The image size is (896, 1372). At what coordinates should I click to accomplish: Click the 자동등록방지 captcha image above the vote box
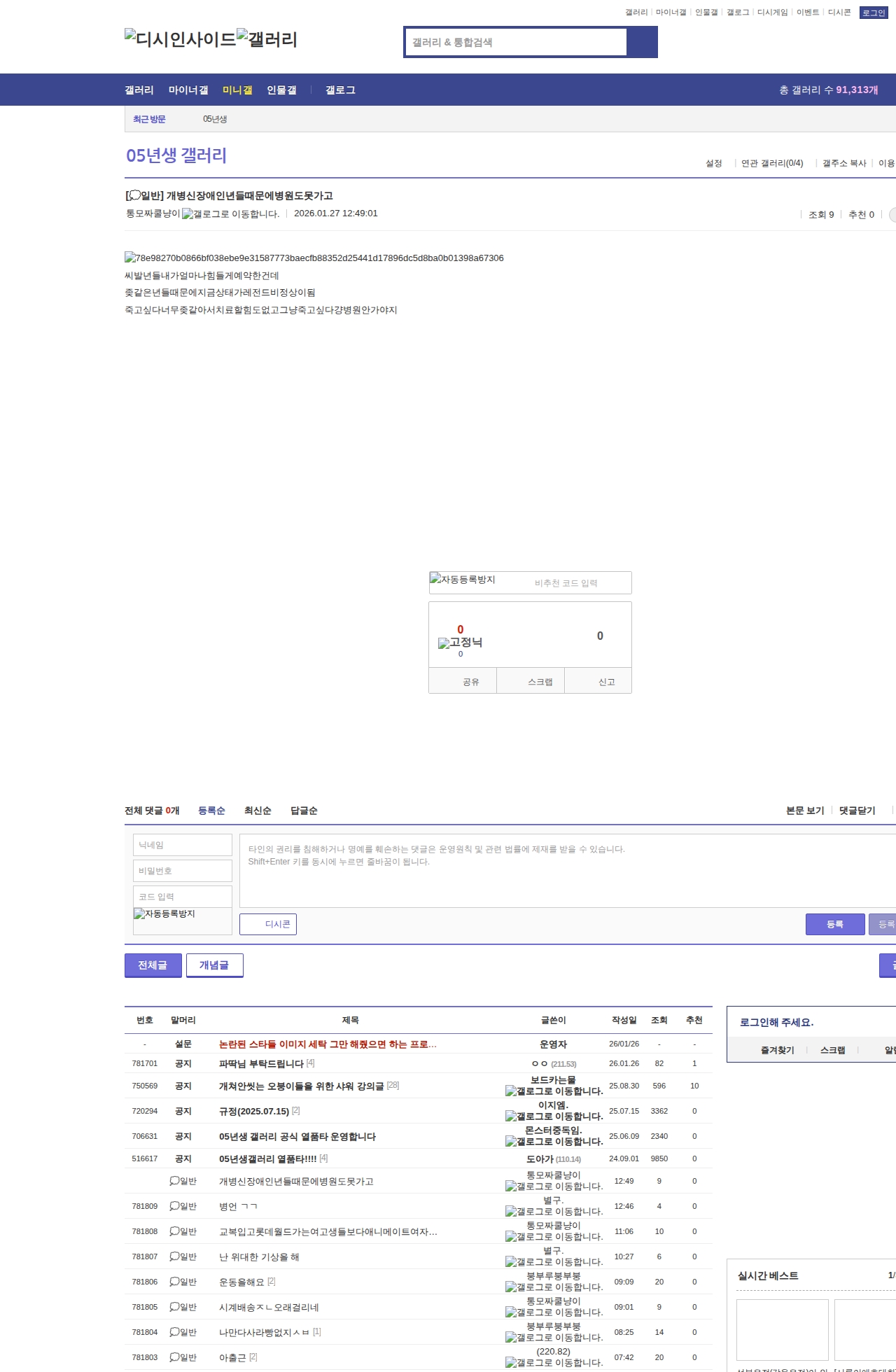pyautogui.click(x=463, y=580)
